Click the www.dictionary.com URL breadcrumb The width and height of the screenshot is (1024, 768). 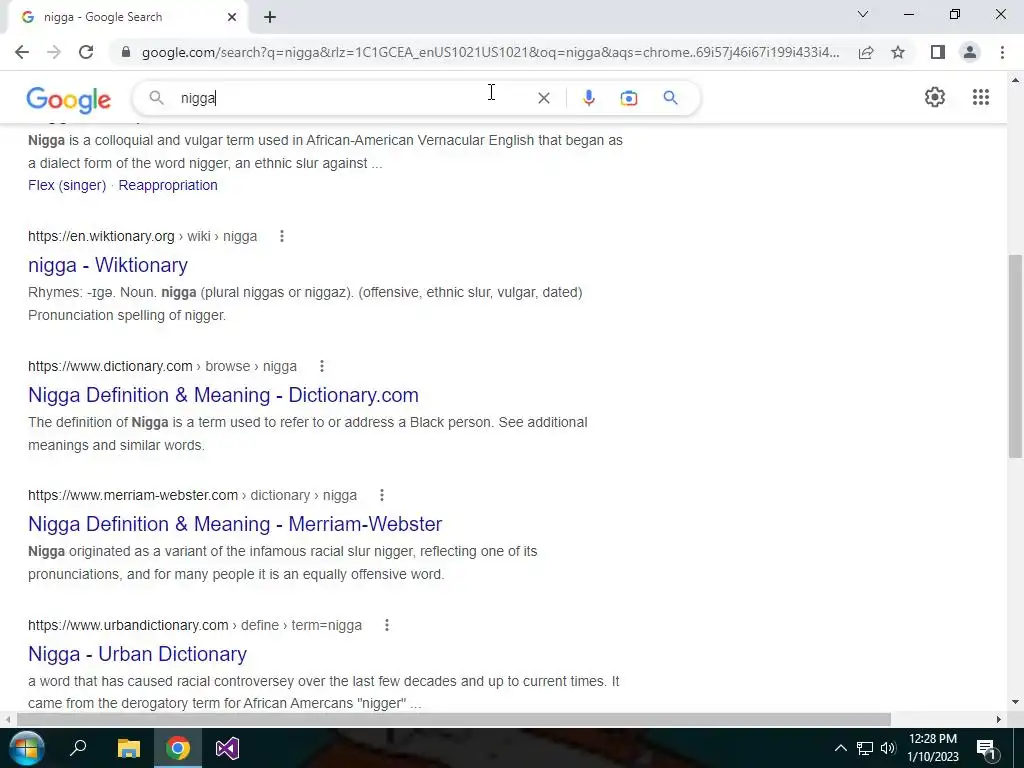pyautogui.click(x=162, y=366)
